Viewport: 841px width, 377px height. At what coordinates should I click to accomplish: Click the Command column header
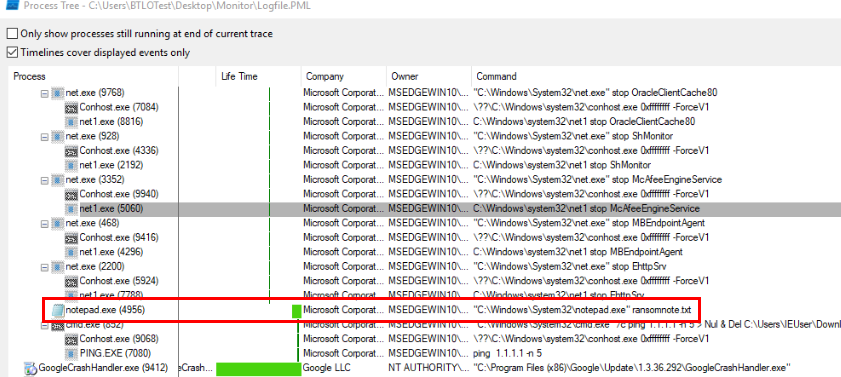tap(656, 76)
